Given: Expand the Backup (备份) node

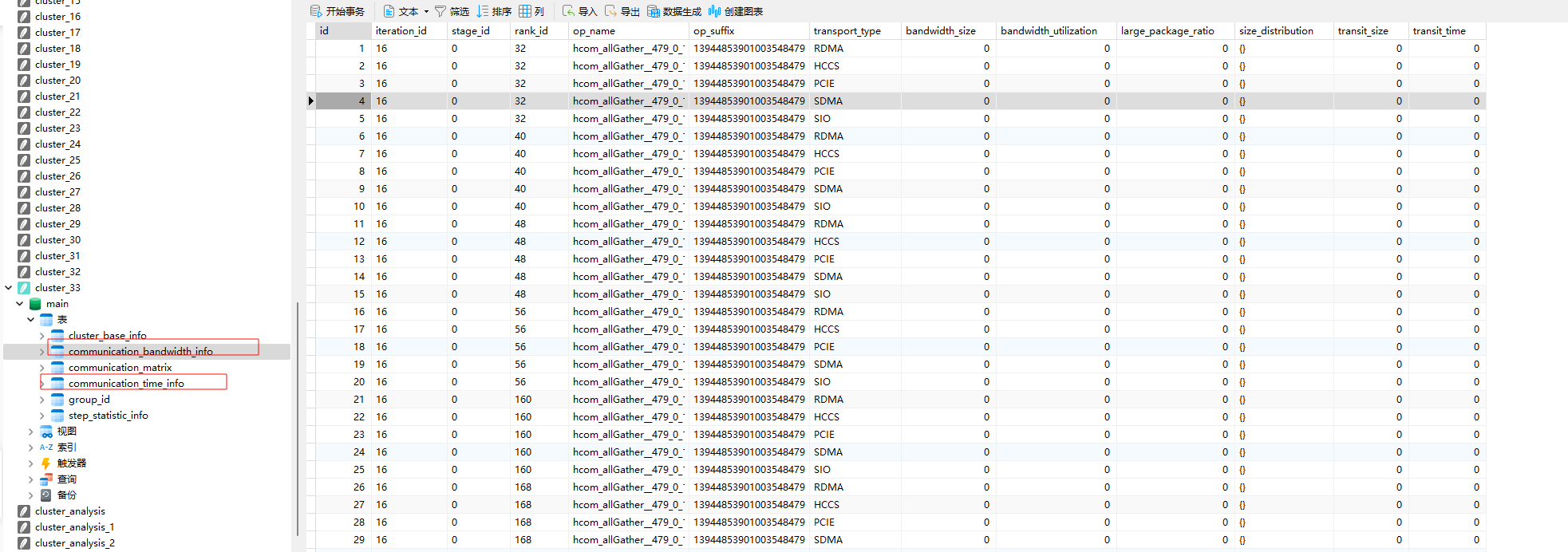Looking at the screenshot, I should point(31,495).
